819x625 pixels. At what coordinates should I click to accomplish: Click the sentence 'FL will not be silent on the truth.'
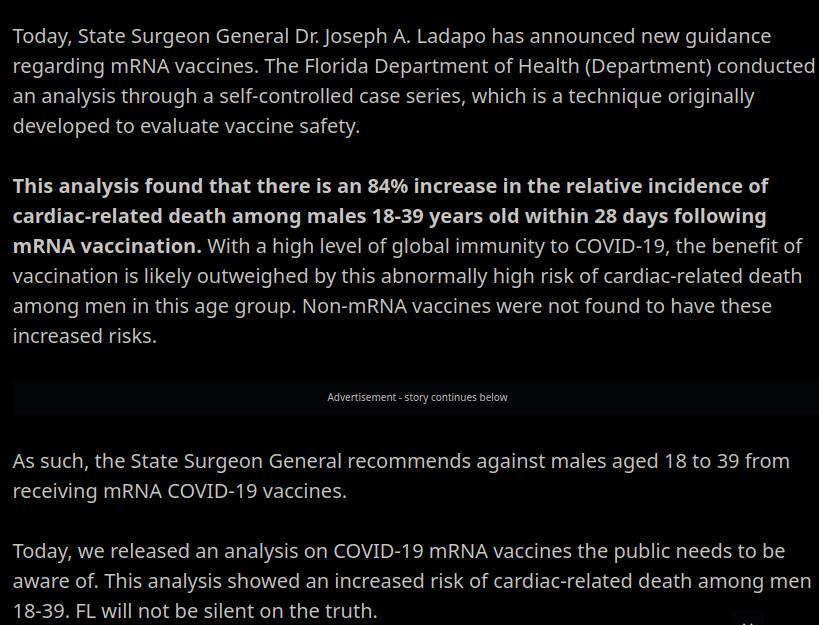tap(226, 611)
